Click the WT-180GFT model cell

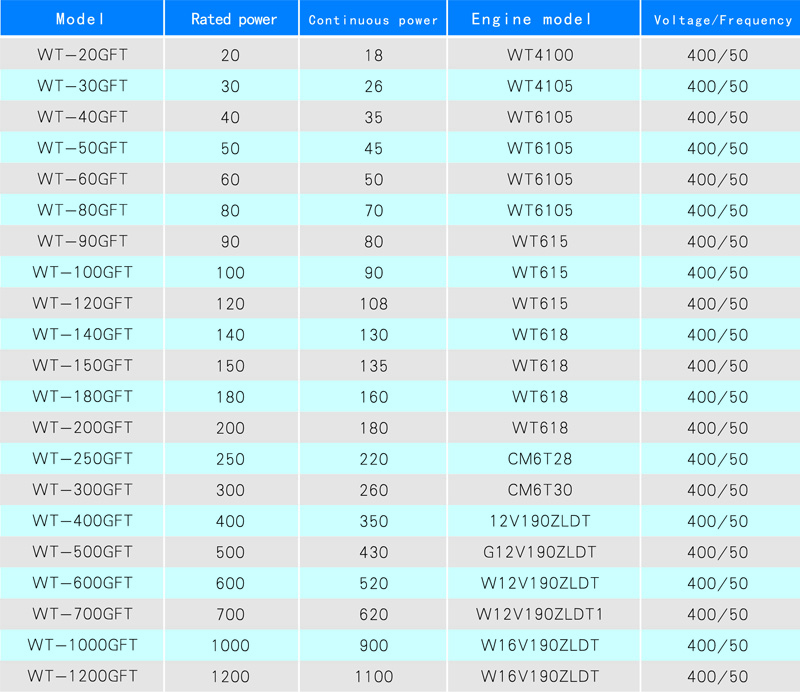(82, 397)
